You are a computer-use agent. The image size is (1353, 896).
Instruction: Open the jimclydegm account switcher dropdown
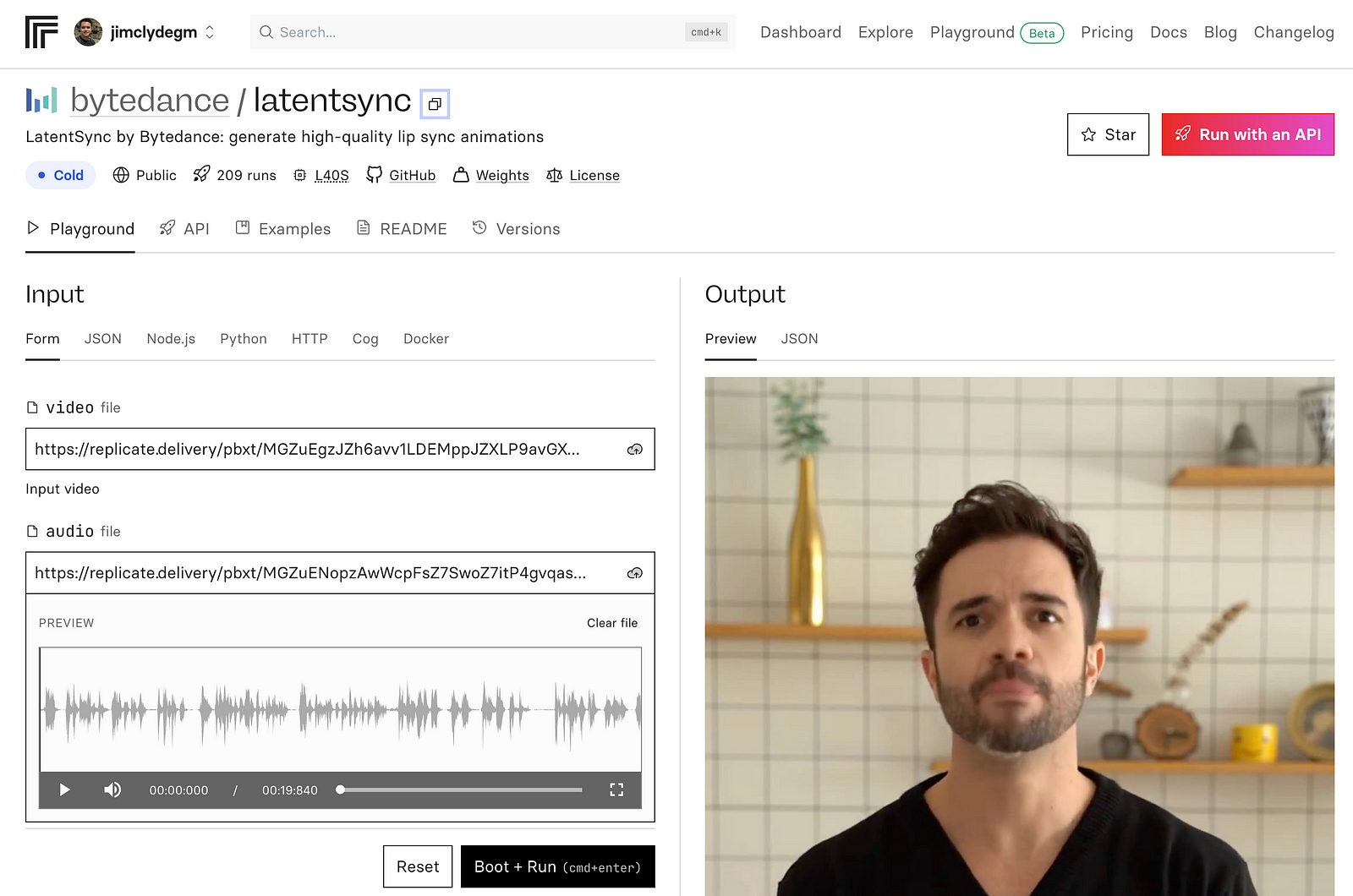[x=208, y=31]
